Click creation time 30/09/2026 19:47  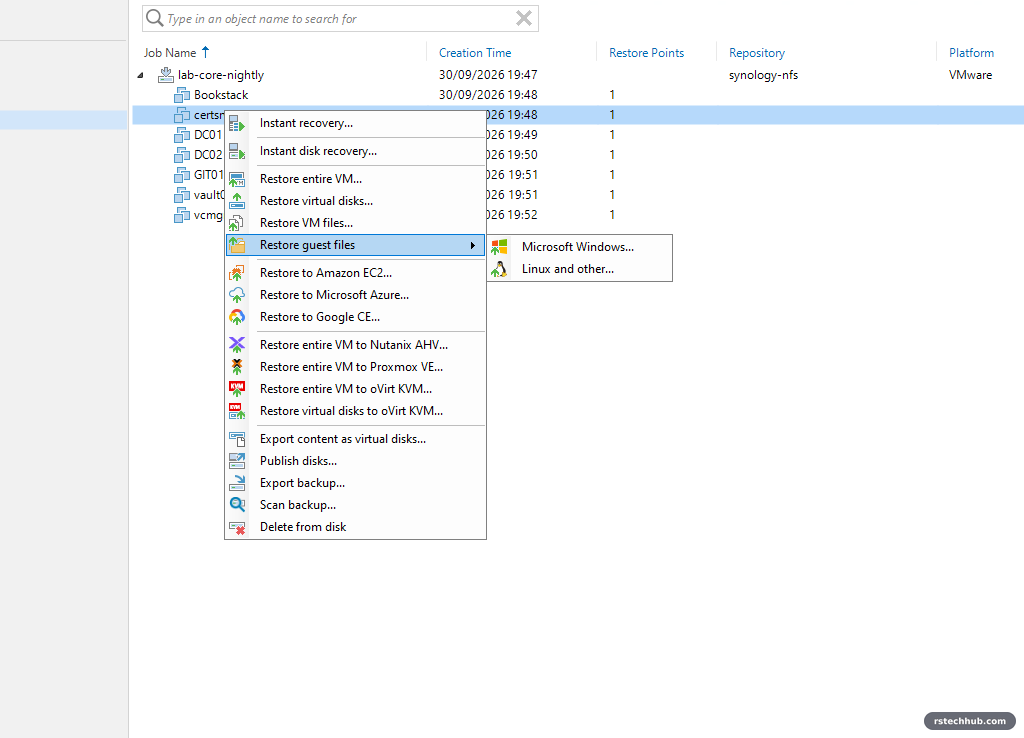[488, 75]
